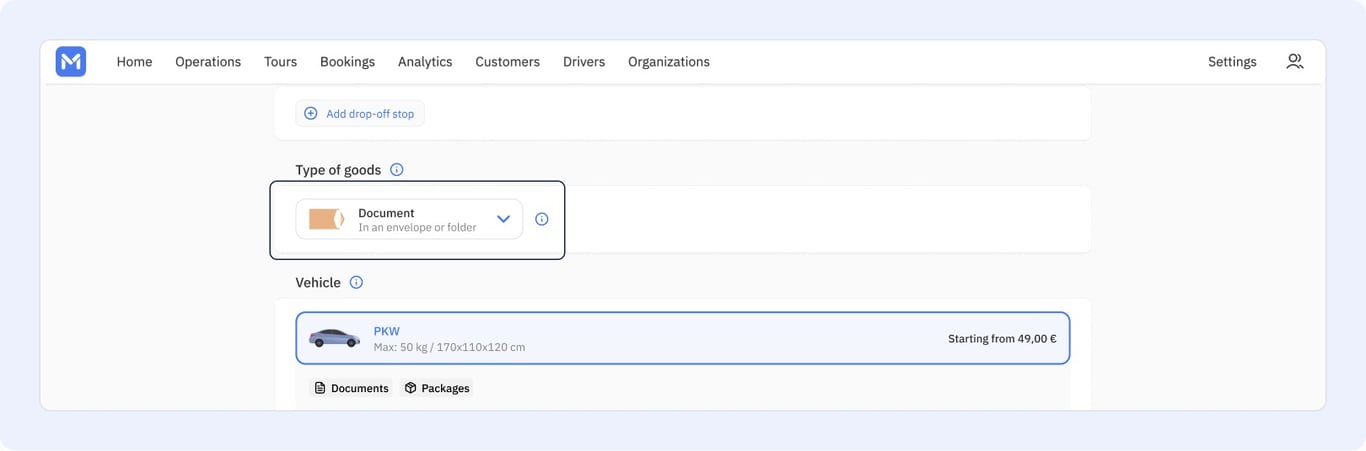The image size is (1366, 451).
Task: Switch to Analytics
Action: 425,62
